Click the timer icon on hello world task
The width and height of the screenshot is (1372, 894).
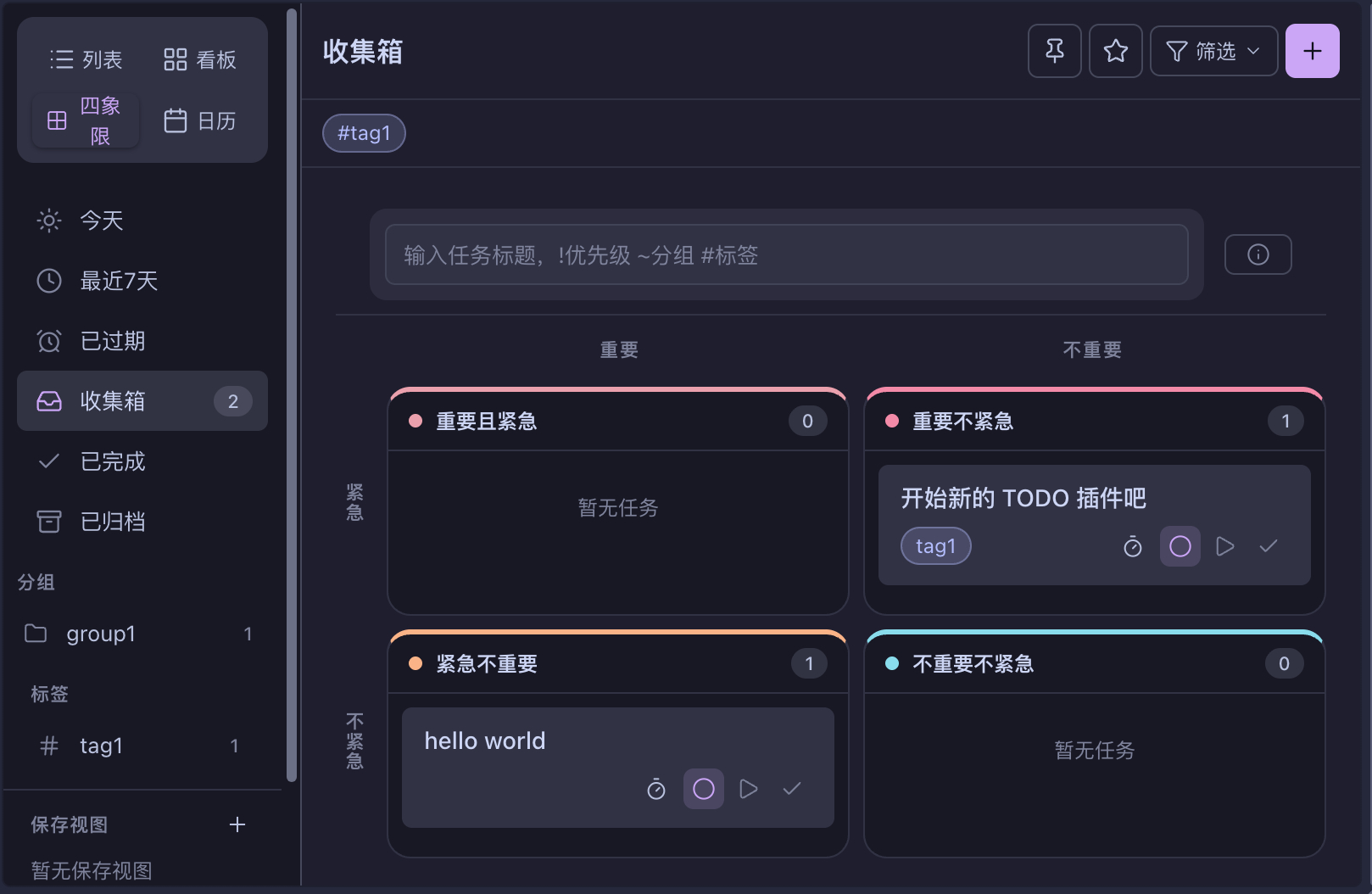656,789
